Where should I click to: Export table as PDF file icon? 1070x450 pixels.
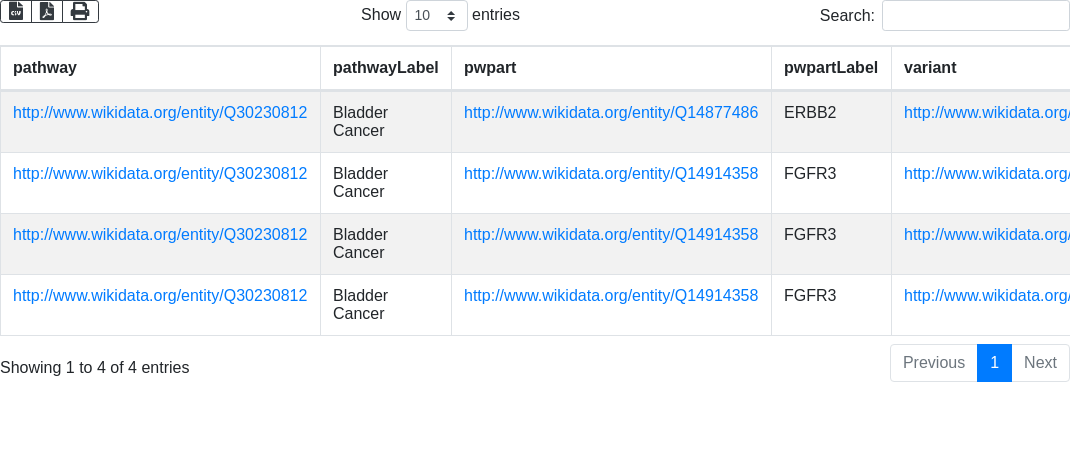click(47, 12)
